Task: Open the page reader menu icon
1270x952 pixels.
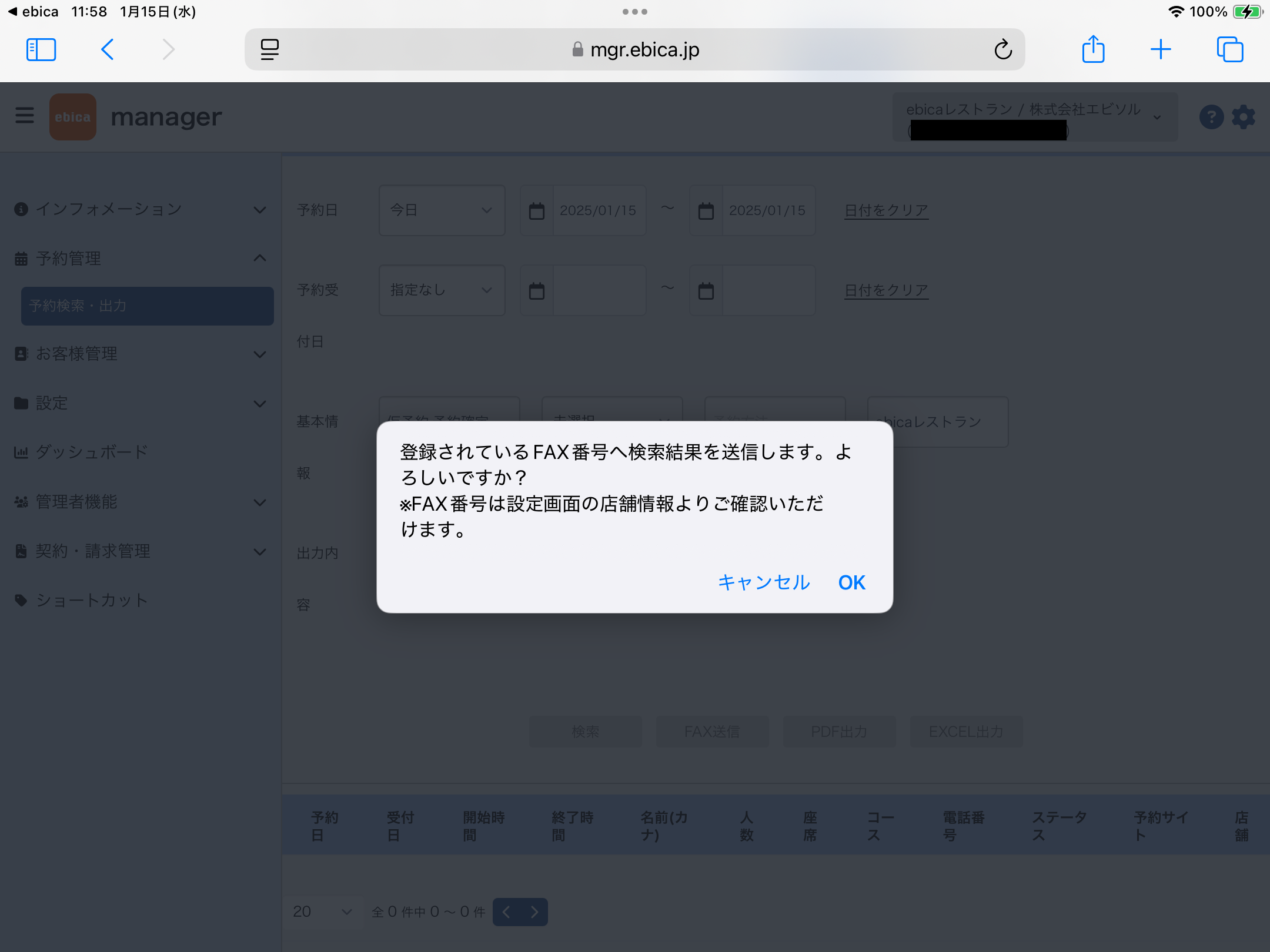Action: click(x=269, y=49)
